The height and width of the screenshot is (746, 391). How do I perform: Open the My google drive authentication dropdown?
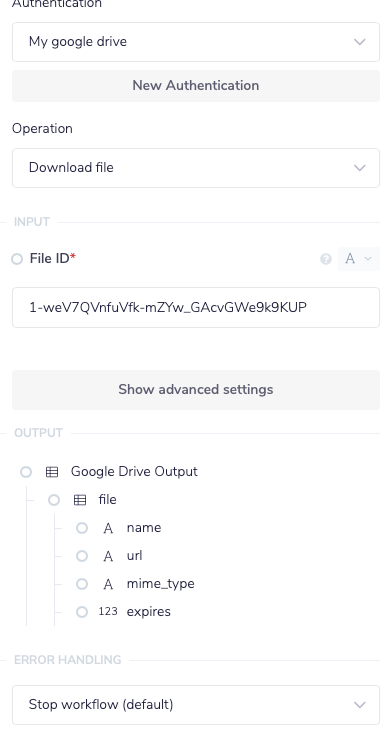pyautogui.click(x=196, y=42)
